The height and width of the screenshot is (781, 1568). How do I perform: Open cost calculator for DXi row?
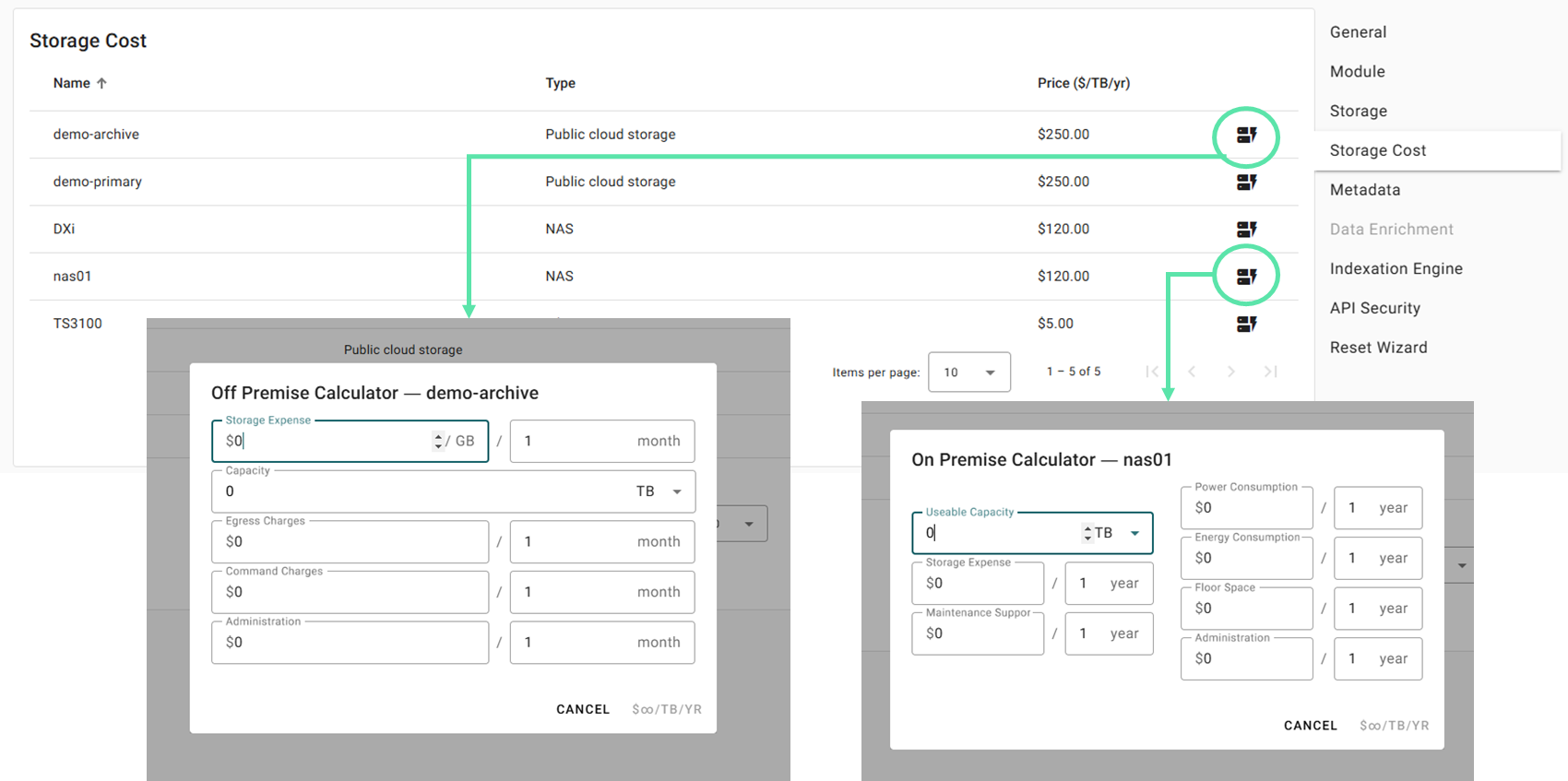(x=1246, y=230)
